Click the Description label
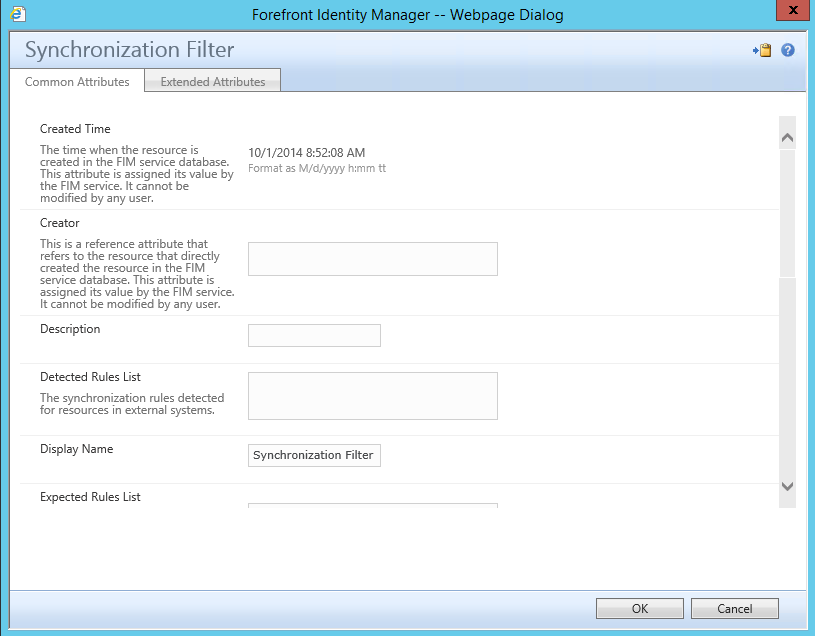815x636 pixels. point(70,329)
